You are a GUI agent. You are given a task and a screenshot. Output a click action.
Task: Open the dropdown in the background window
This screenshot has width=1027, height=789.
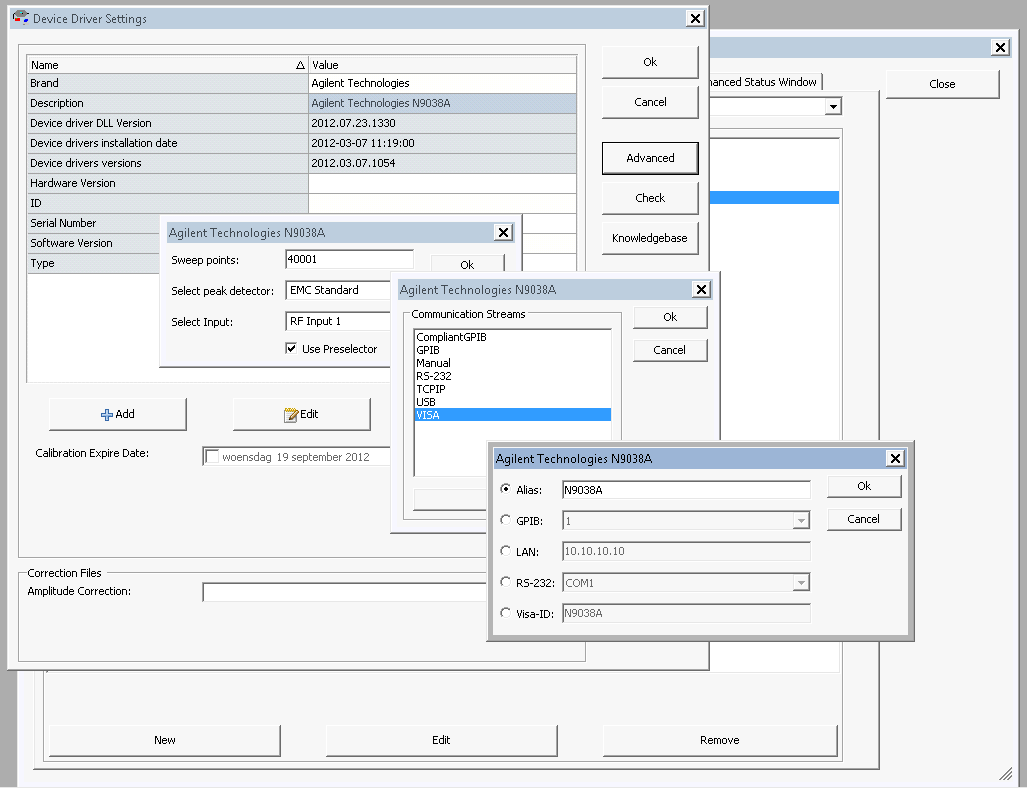pyautogui.click(x=832, y=106)
